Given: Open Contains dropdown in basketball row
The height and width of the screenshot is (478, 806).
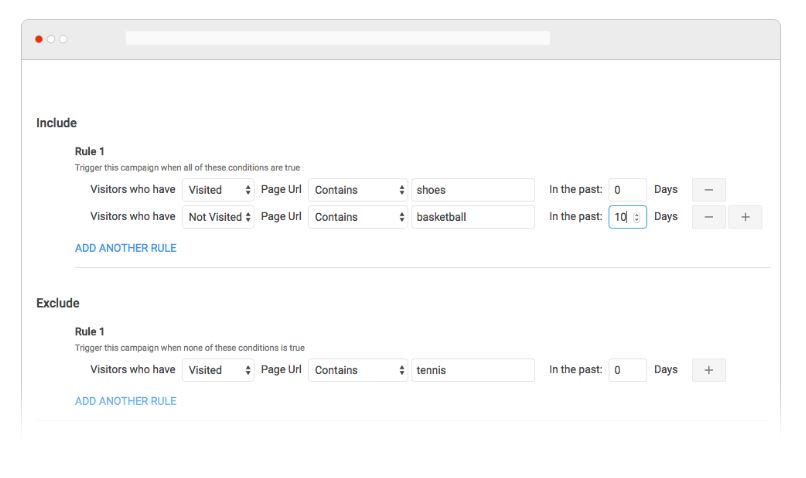Looking at the screenshot, I should [358, 217].
